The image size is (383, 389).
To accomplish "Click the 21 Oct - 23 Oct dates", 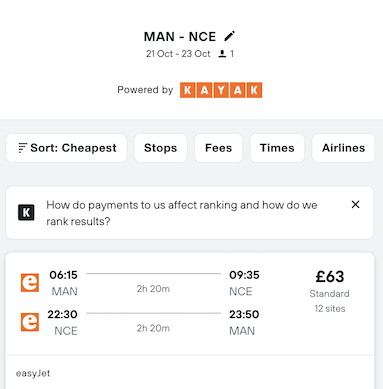I will coord(178,54).
